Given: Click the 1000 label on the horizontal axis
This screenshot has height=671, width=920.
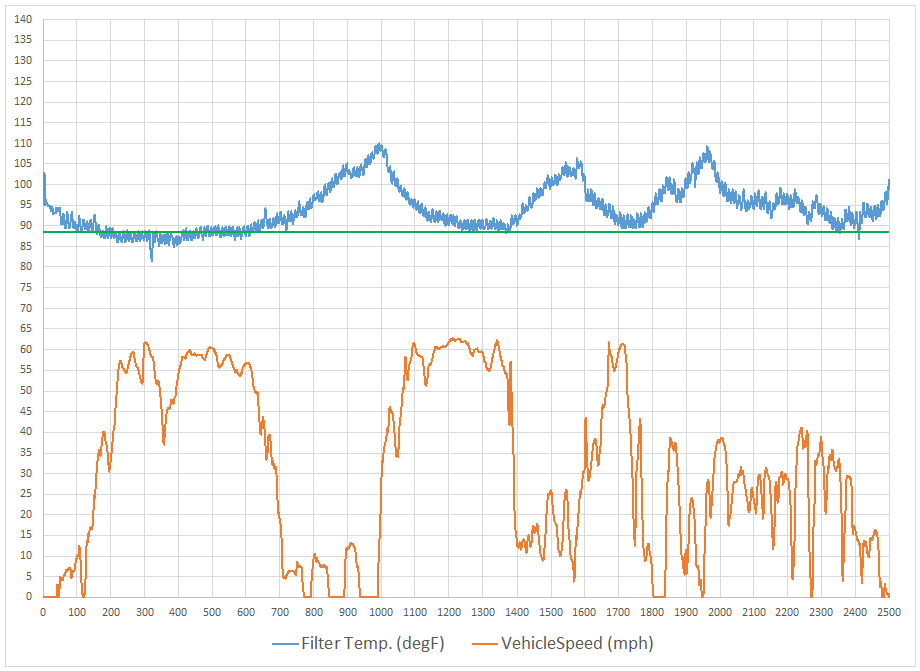Looking at the screenshot, I should 381,612.
